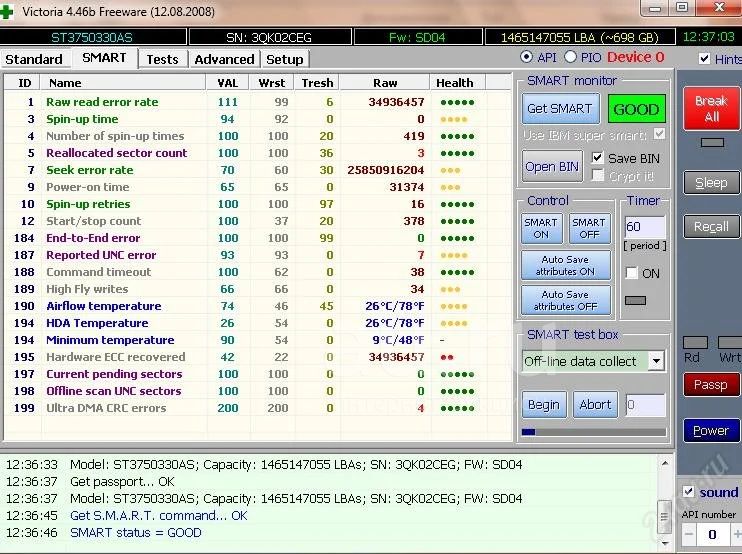Turn SMART ON via Control button
The image size is (742, 554).
[x=541, y=229]
